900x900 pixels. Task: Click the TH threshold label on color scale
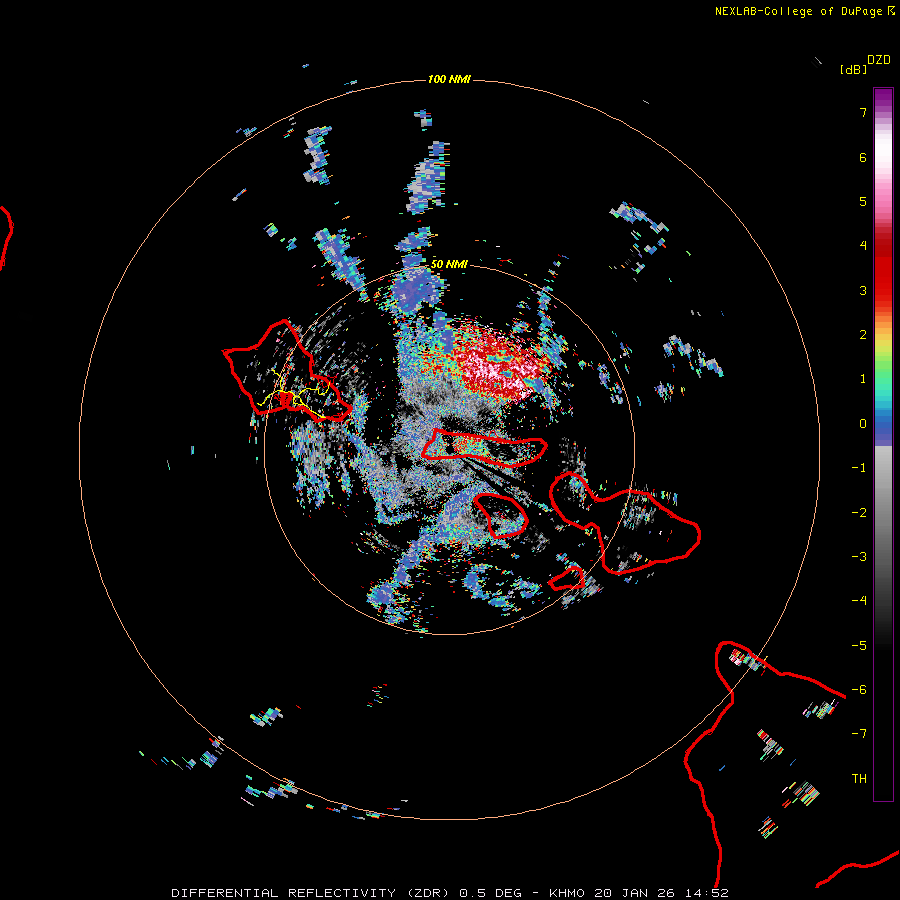859,779
